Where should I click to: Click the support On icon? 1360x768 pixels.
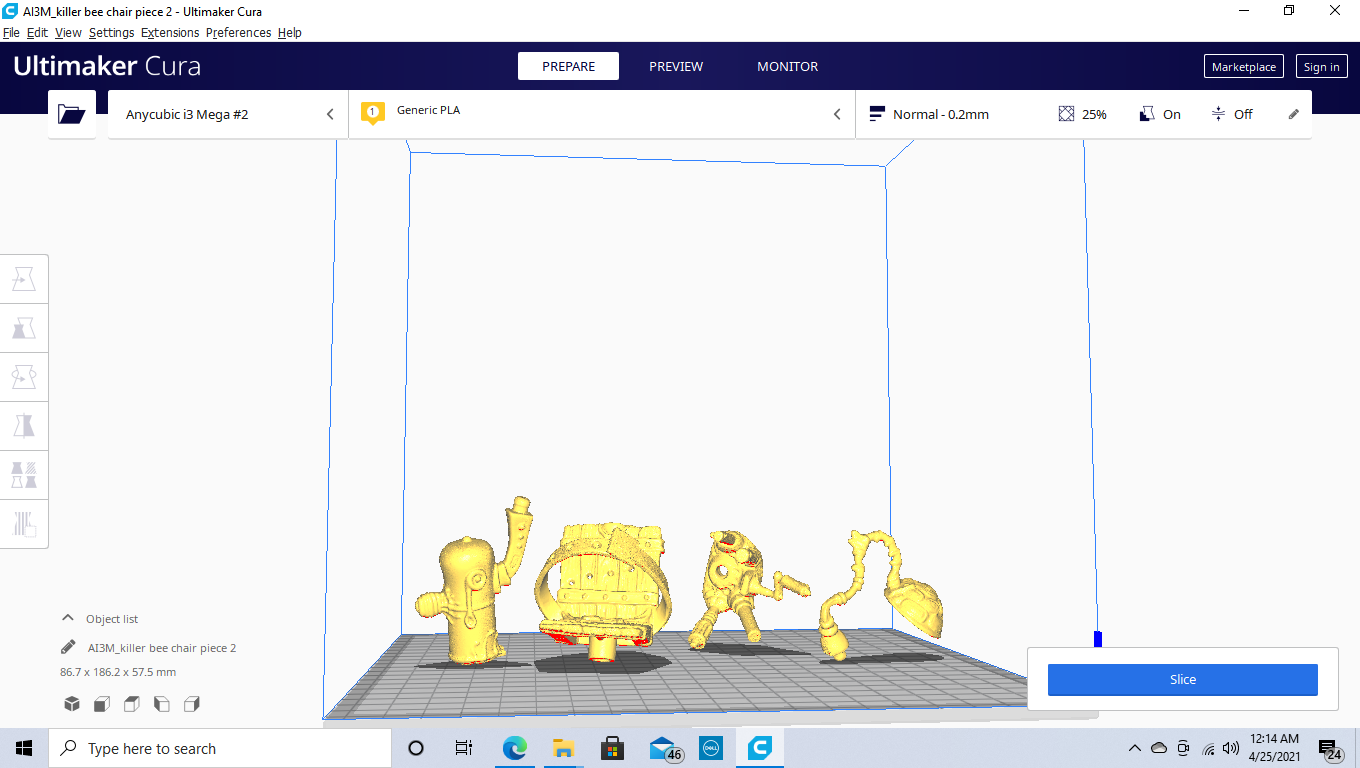pyautogui.click(x=1147, y=114)
